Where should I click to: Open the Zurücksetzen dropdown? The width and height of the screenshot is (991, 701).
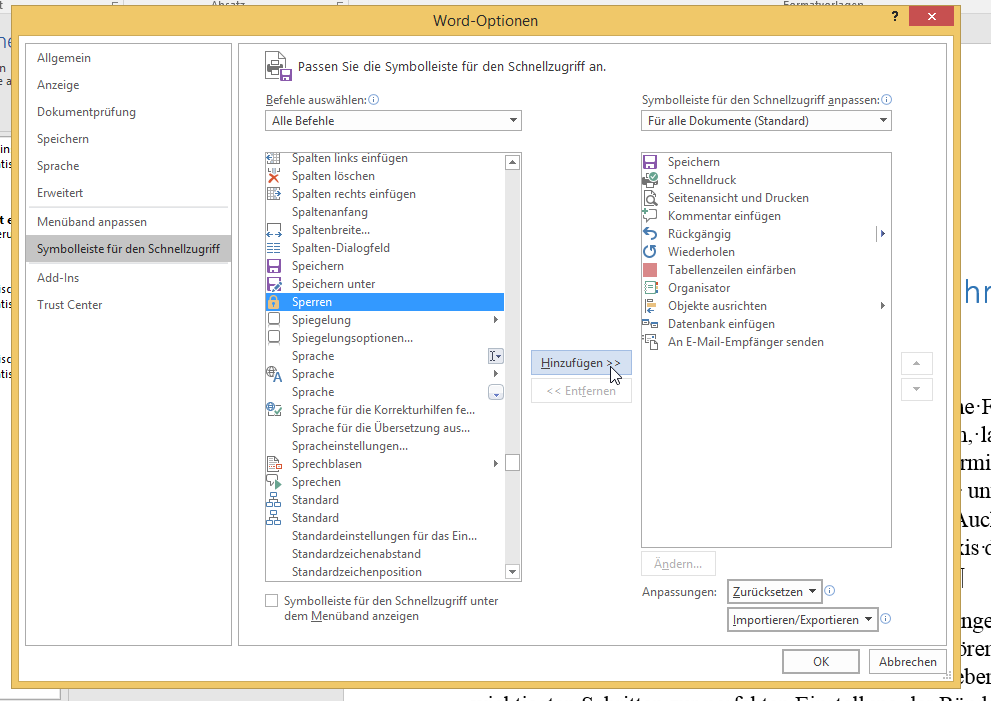[x=774, y=592]
